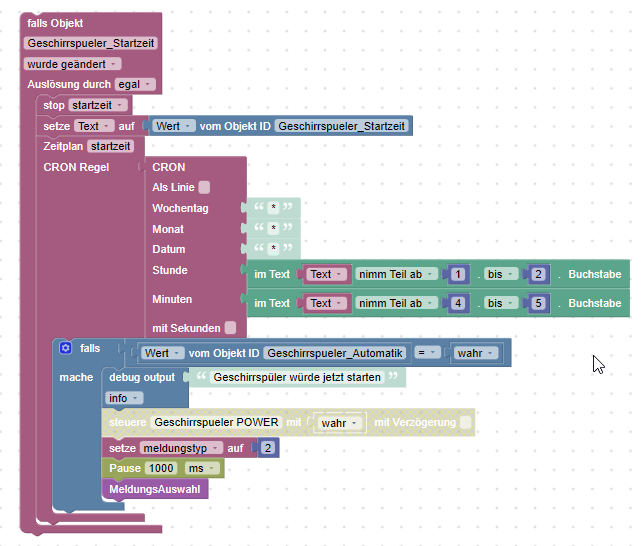The width and height of the screenshot is (643, 546).
Task: Edit the debug text 'Geschirrspüler würde jetzt starten'
Action: (x=297, y=377)
